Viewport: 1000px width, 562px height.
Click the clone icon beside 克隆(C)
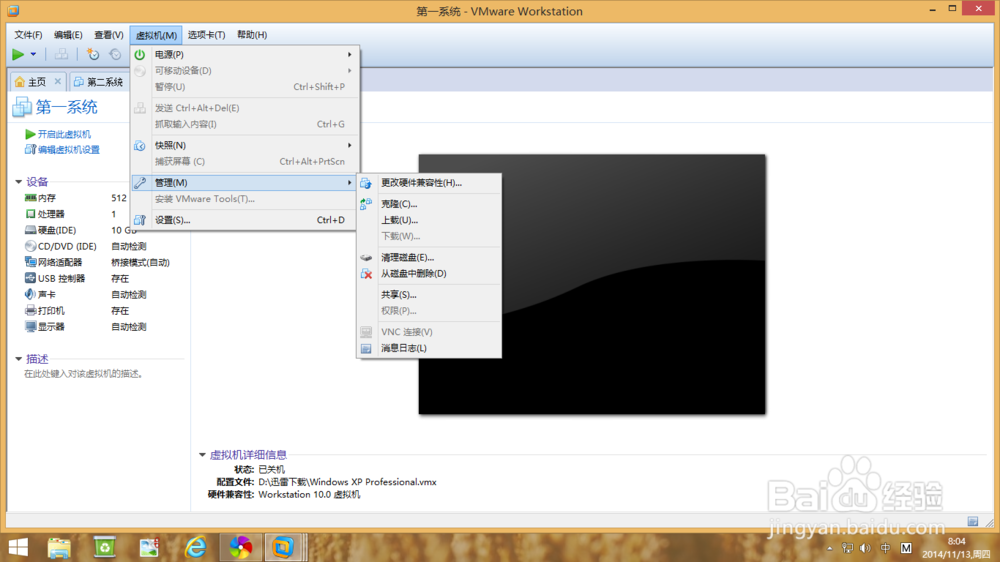coord(366,204)
